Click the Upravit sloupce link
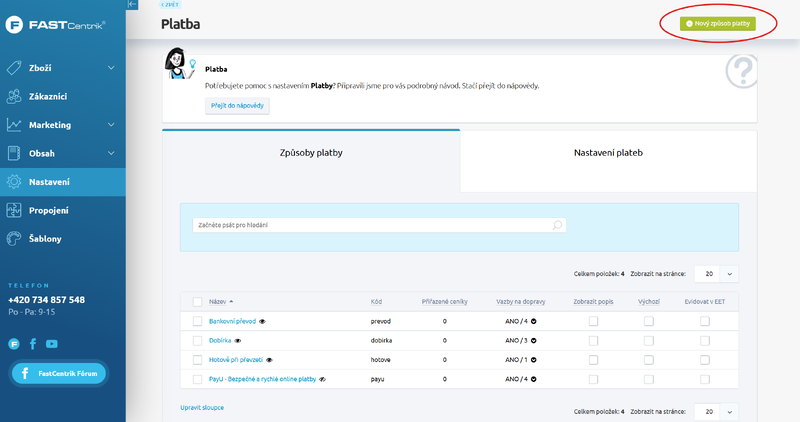 click(x=202, y=408)
